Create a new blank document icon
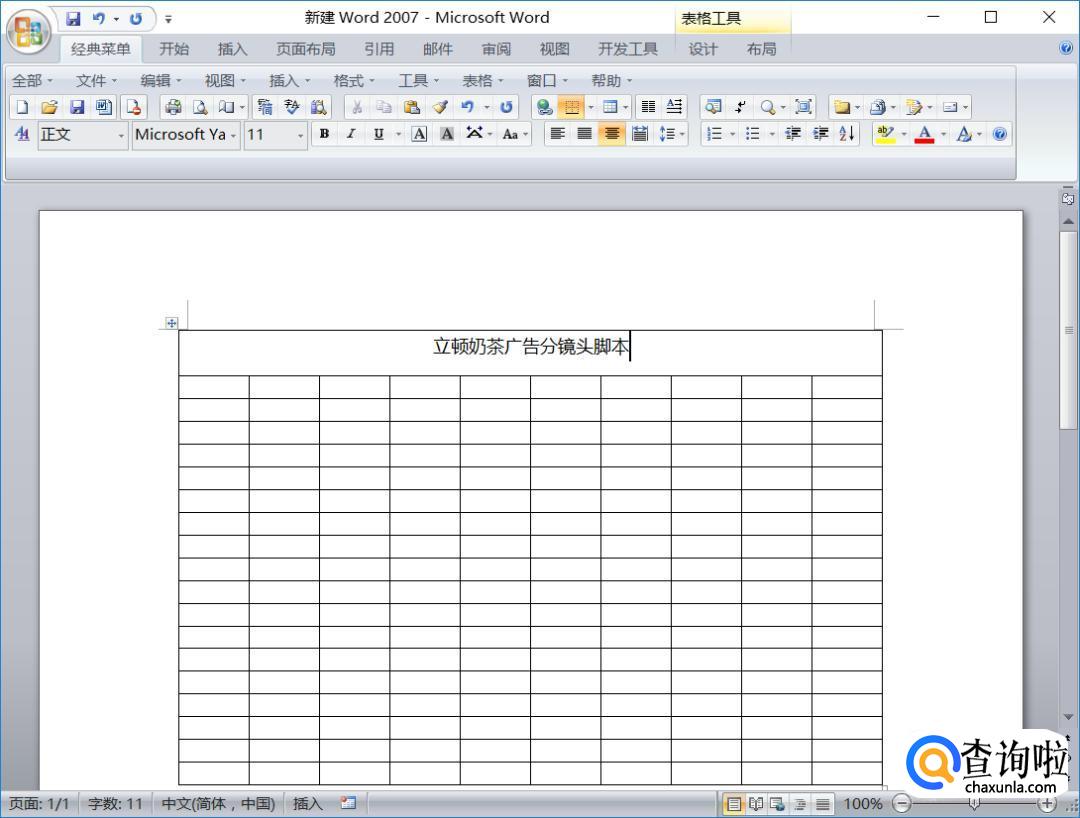The image size is (1080, 818). tap(22, 107)
